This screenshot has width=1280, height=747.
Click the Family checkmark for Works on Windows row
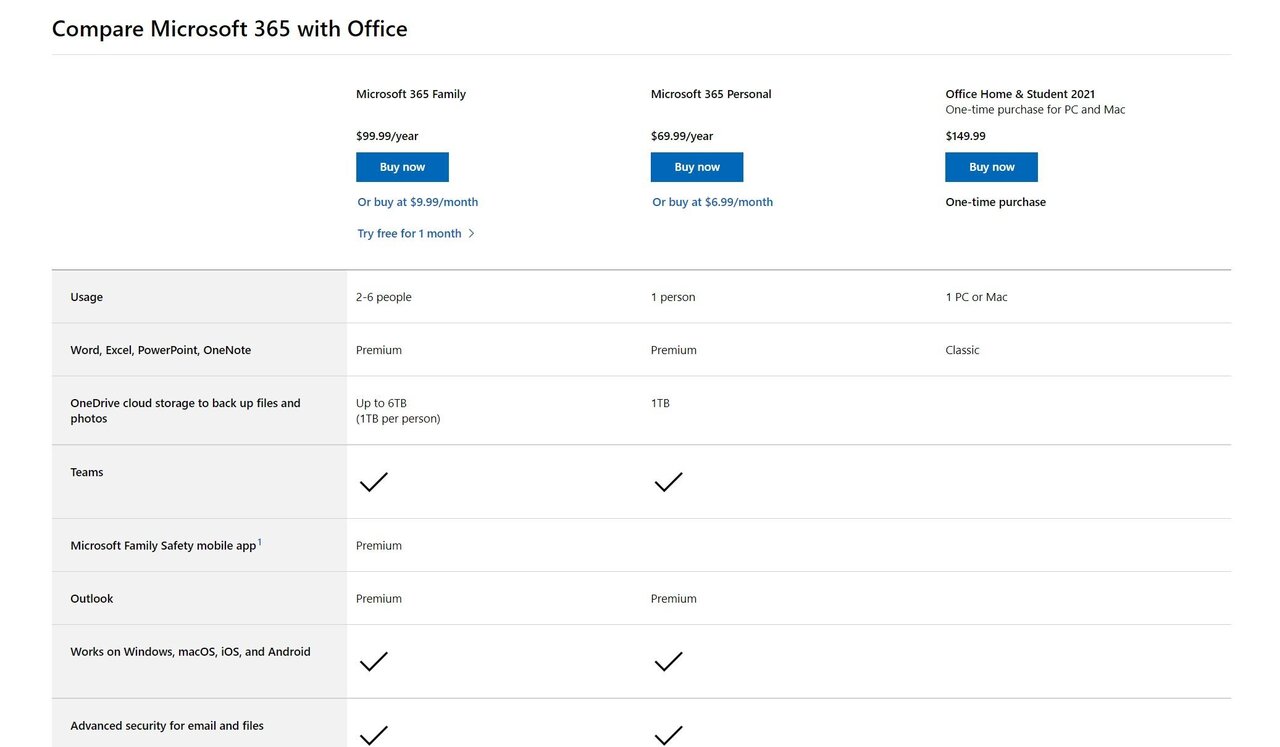click(373, 661)
